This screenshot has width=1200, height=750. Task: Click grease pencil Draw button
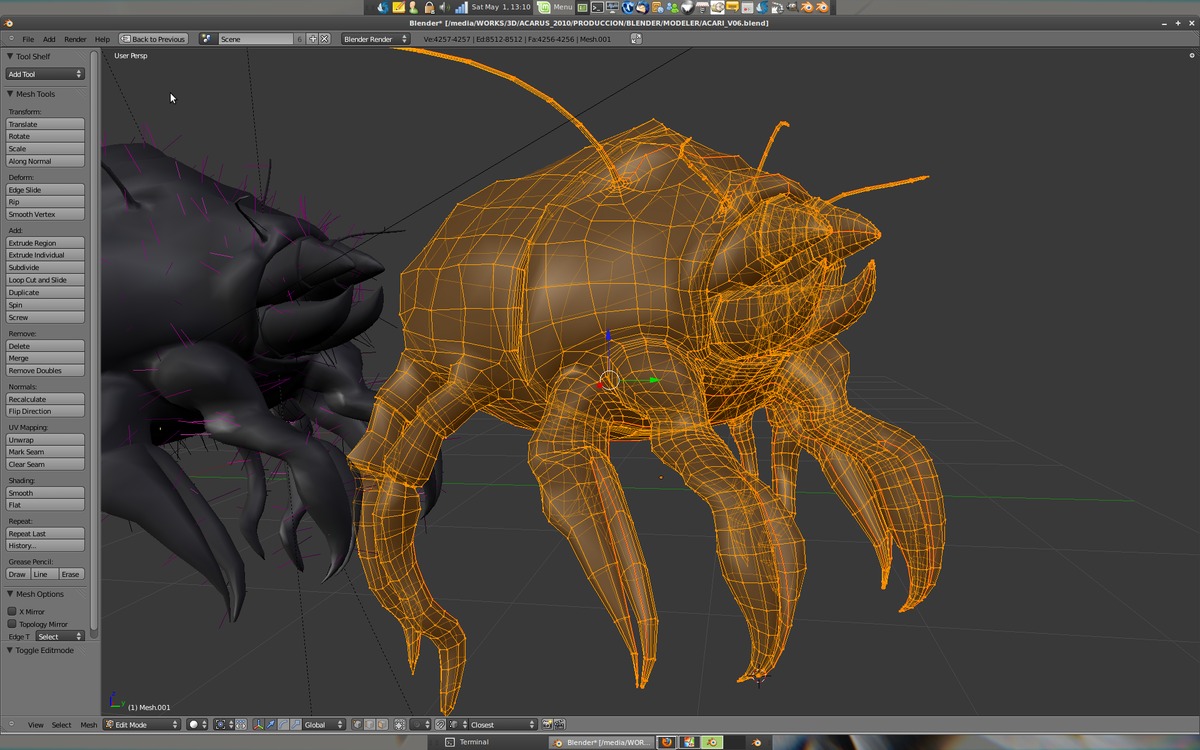(x=18, y=574)
